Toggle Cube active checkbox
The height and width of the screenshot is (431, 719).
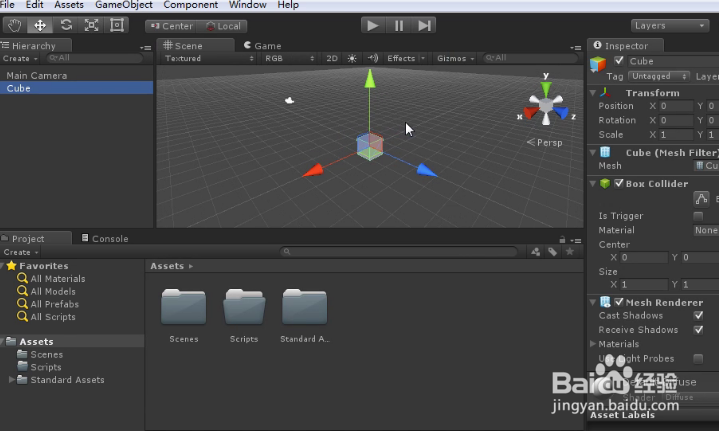619,61
